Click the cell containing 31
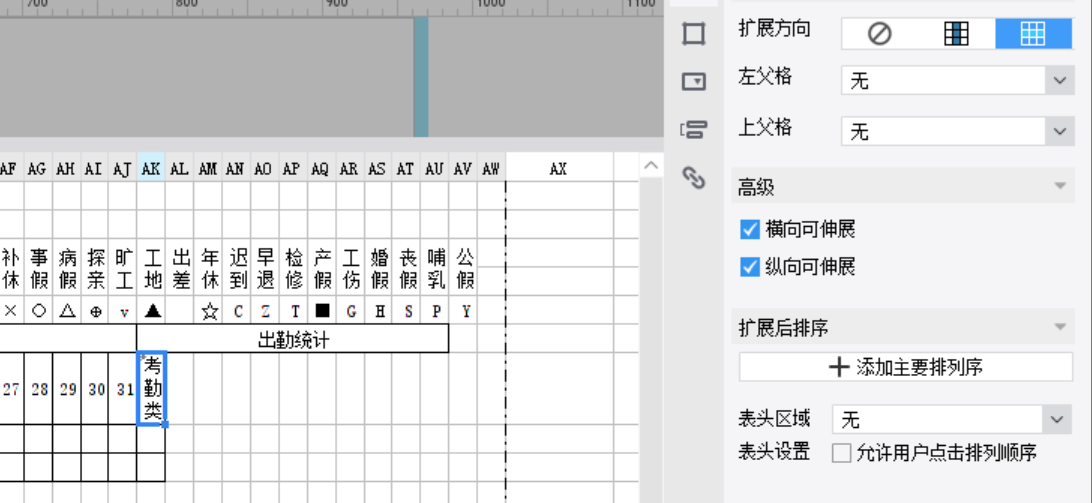The image size is (1092, 503). coord(123,389)
